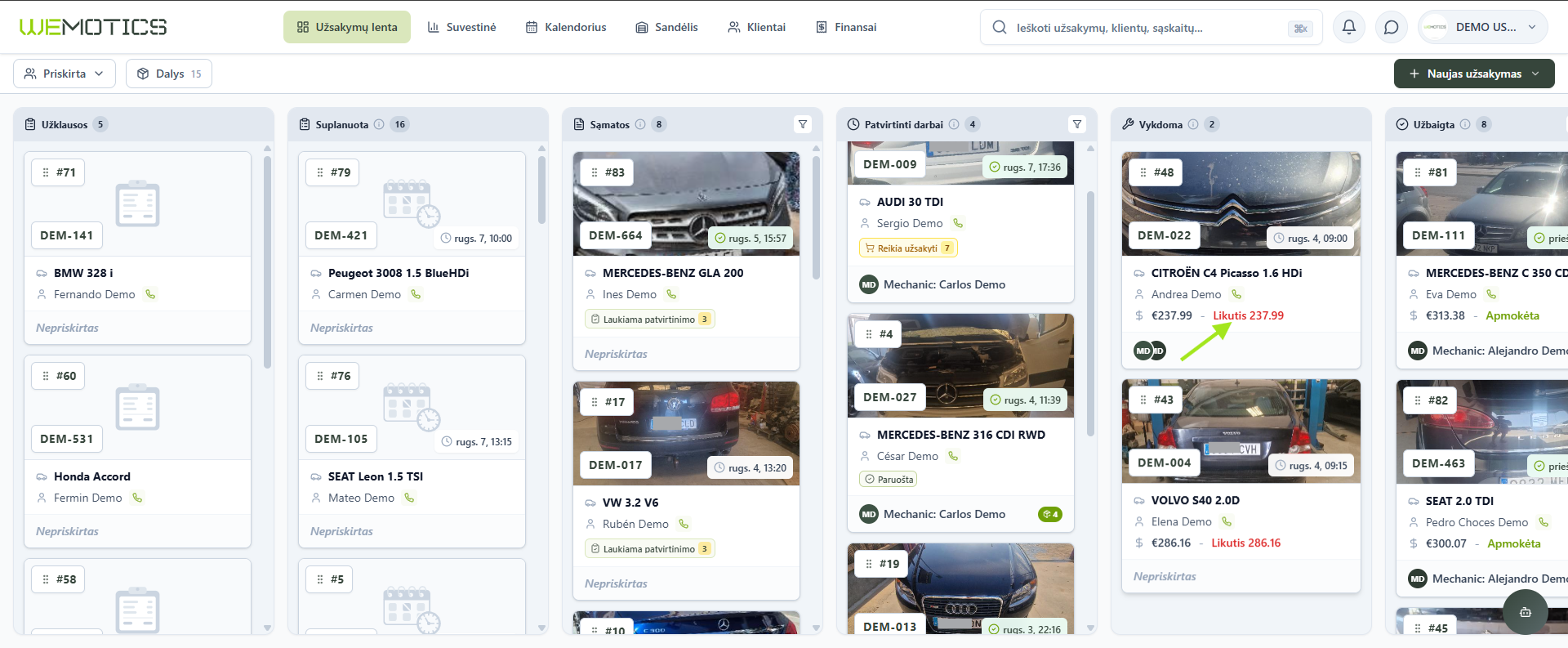This screenshot has width=1568, height=648.
Task: Select the SEAT Leon 1.5 TSI title
Action: click(376, 476)
